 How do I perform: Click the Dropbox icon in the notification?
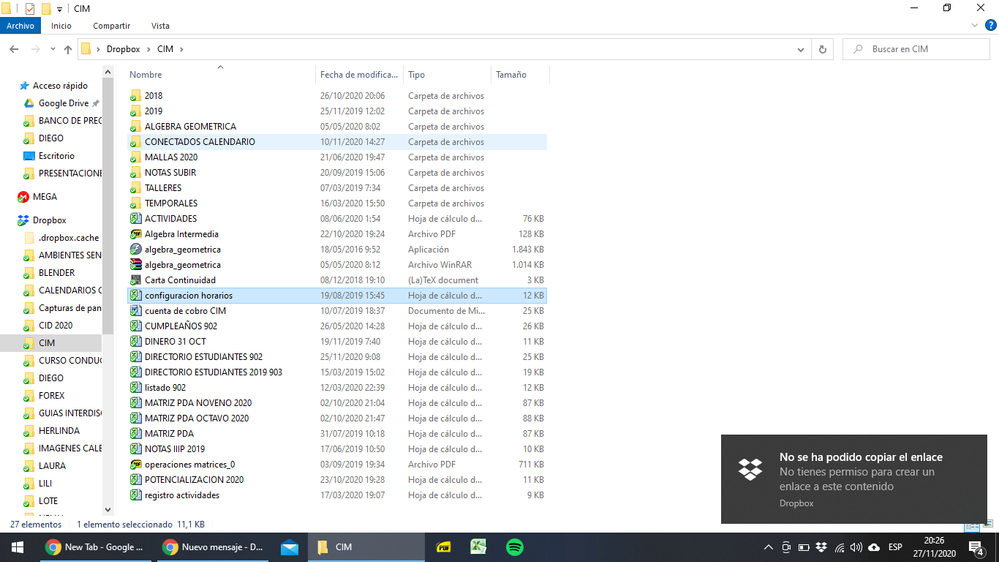(x=750, y=469)
